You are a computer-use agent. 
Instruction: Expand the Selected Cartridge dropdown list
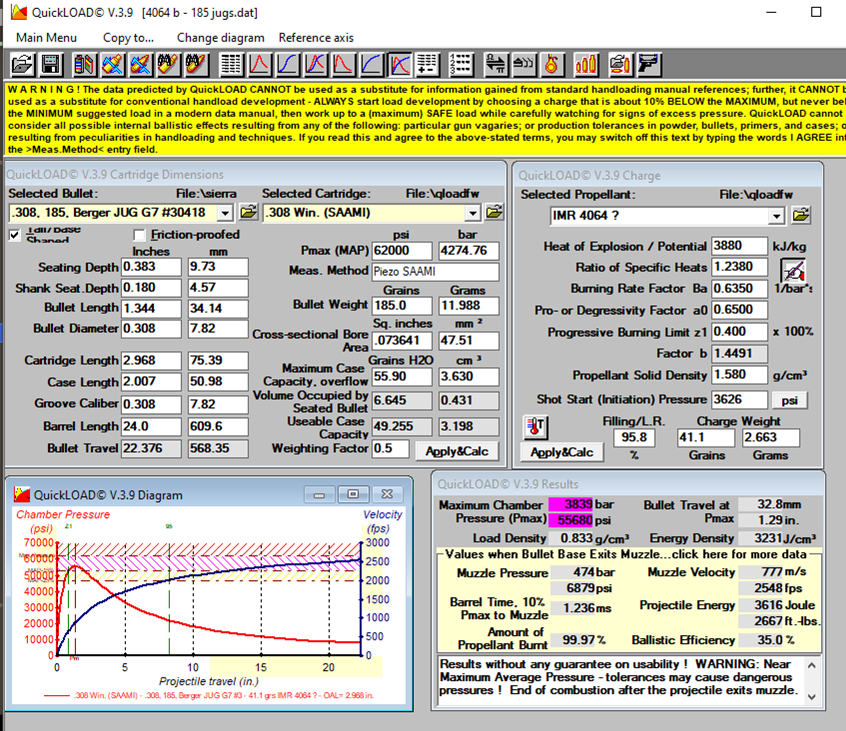click(473, 213)
